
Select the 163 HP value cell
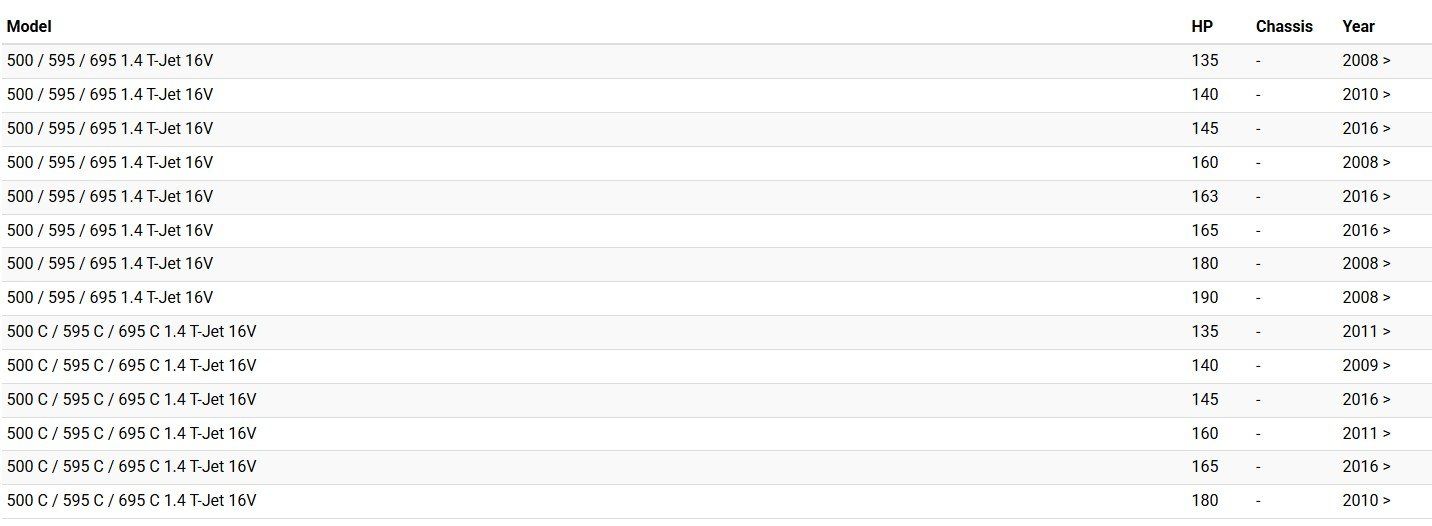(x=1205, y=196)
